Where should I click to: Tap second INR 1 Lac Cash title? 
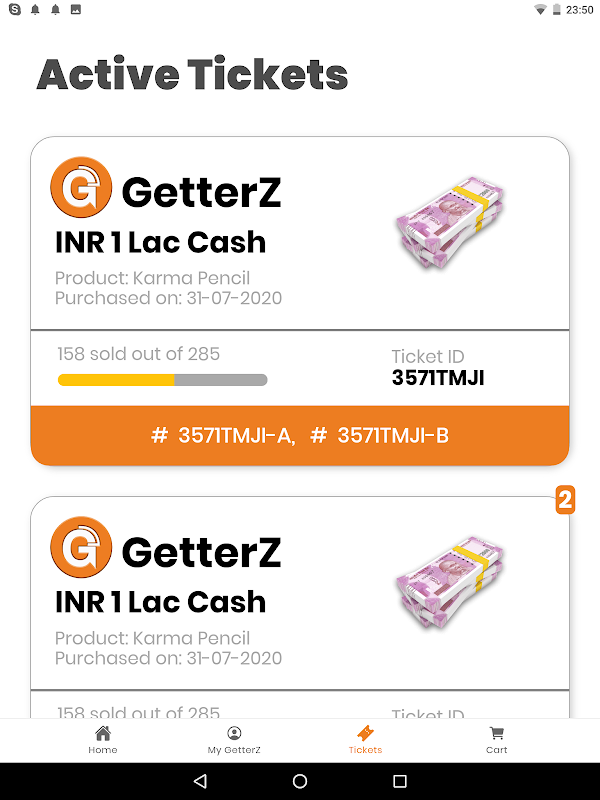160,602
